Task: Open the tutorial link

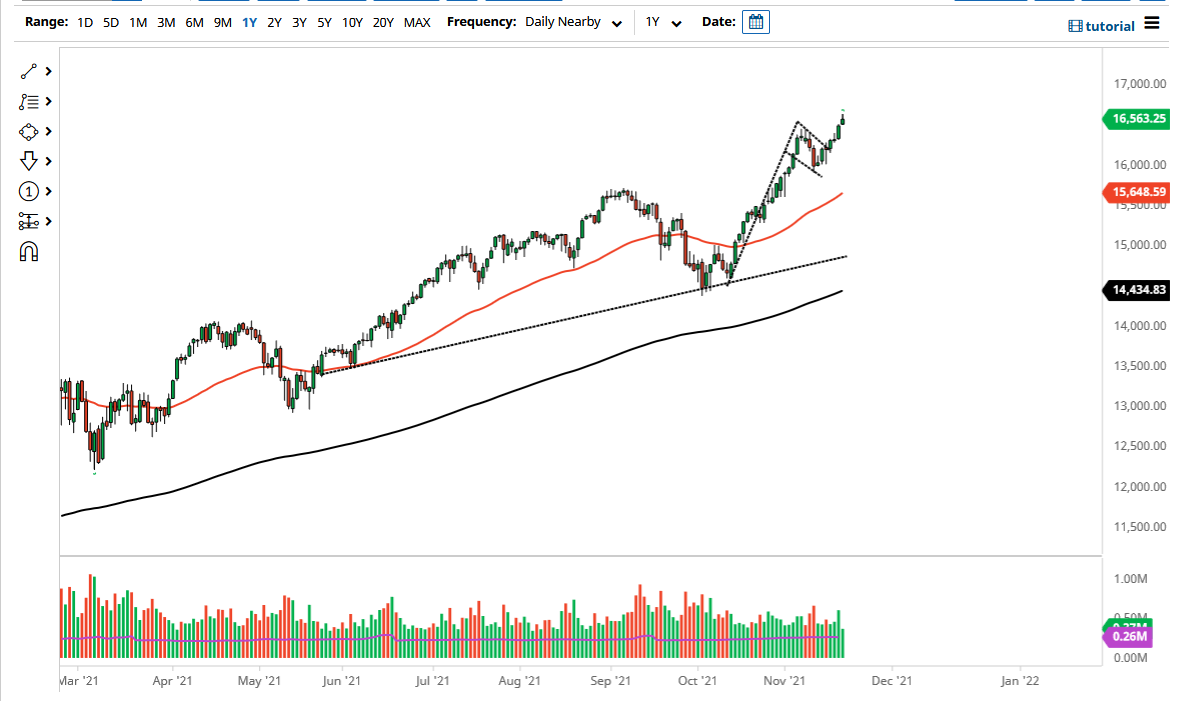Action: pyautogui.click(x=1103, y=24)
